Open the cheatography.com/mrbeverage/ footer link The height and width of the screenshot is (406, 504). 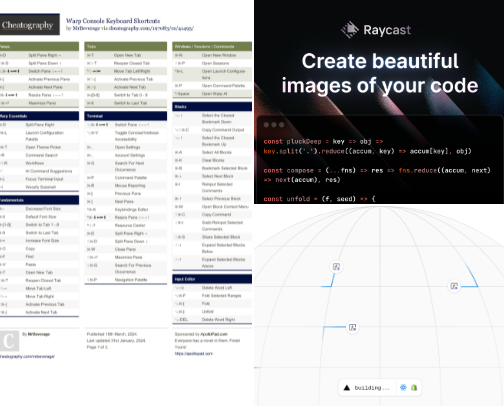(27, 356)
